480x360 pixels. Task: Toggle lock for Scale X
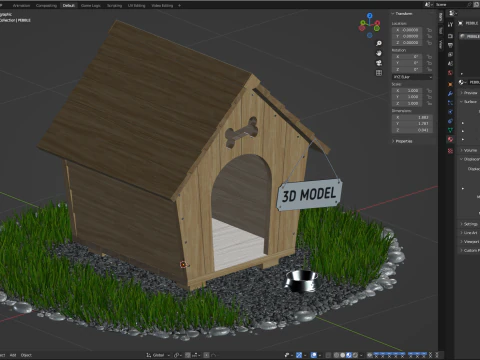pos(429,91)
